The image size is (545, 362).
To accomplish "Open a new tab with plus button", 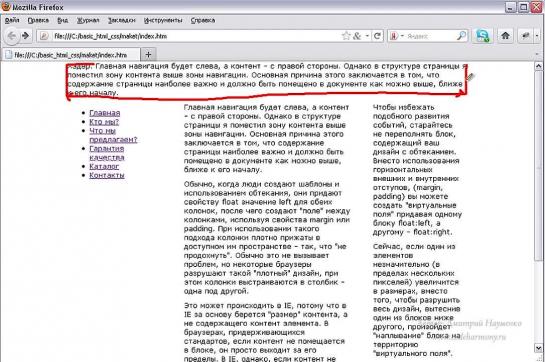I will coord(148,55).
